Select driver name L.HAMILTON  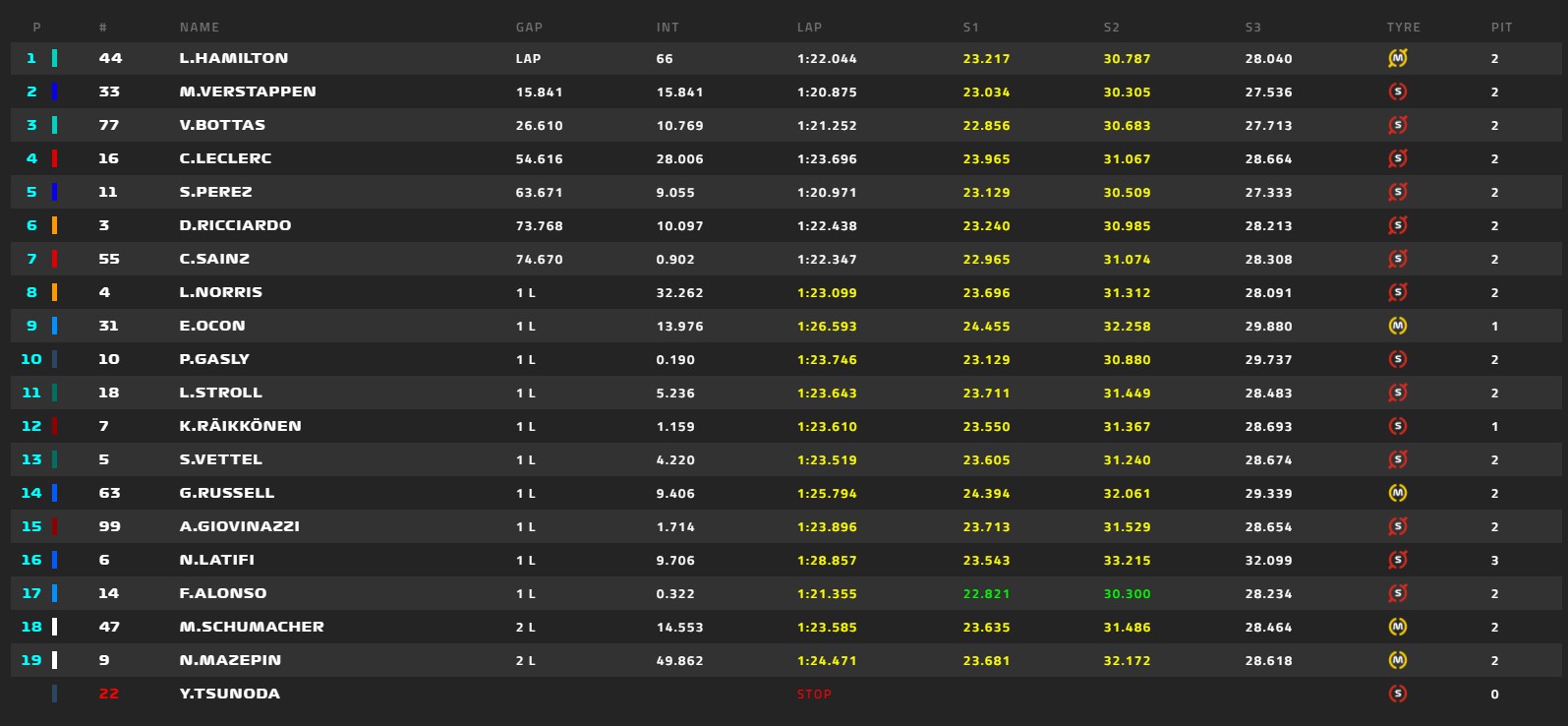pyautogui.click(x=234, y=58)
